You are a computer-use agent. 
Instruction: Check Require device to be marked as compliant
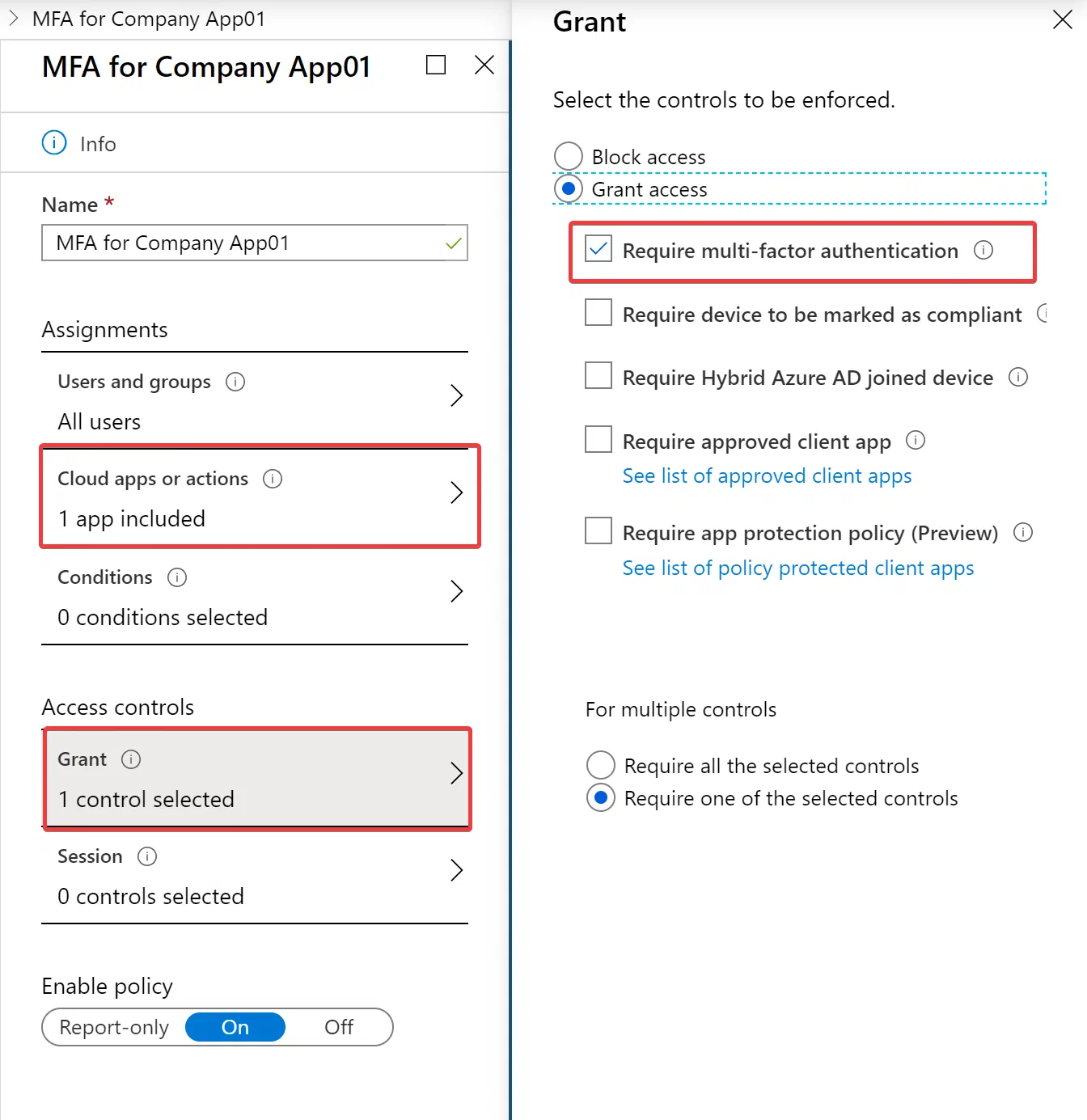[598, 312]
